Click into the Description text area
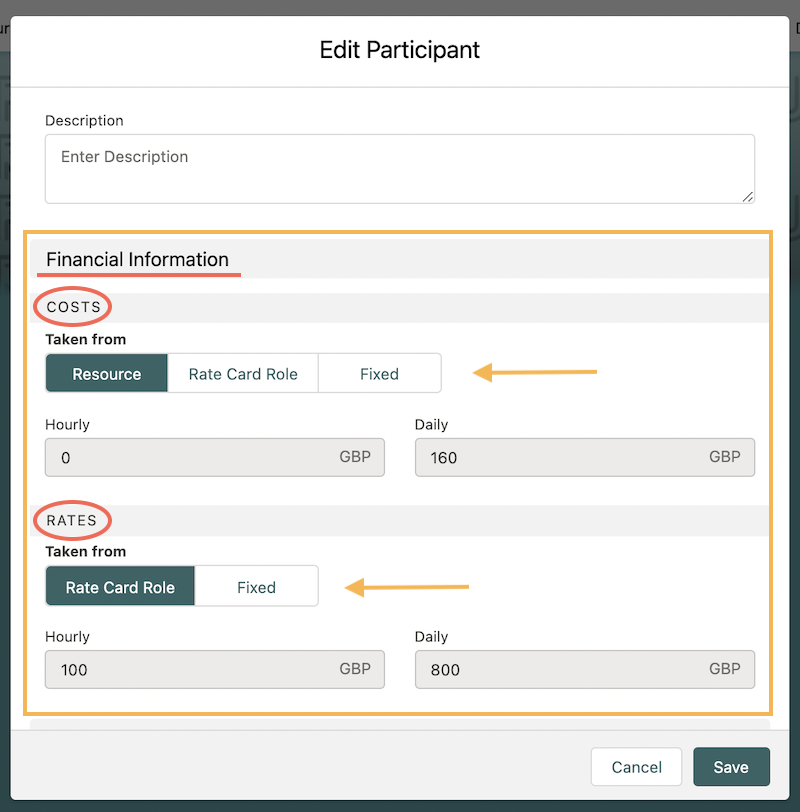This screenshot has width=800, height=812. (399, 168)
